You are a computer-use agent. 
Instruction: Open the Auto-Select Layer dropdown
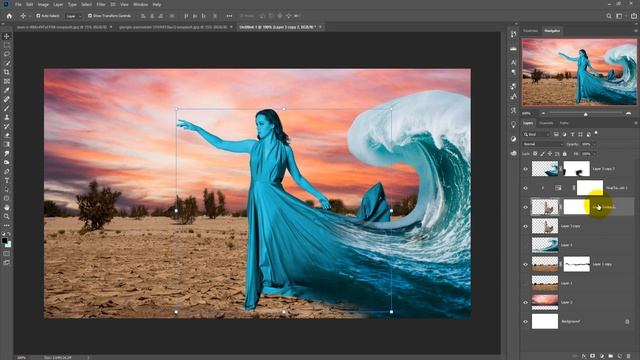73,16
